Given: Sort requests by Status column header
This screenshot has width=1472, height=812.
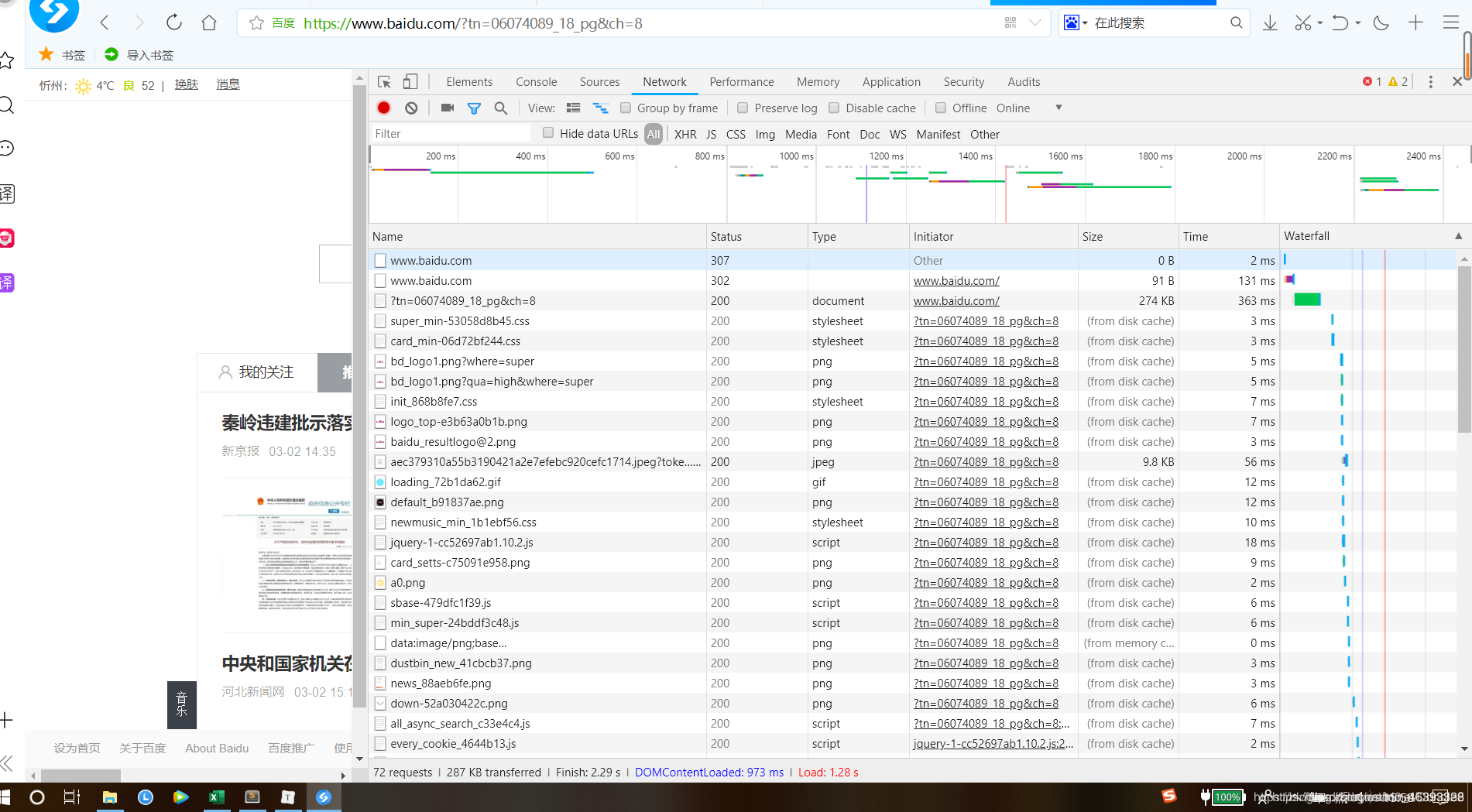Looking at the screenshot, I should (757, 236).
